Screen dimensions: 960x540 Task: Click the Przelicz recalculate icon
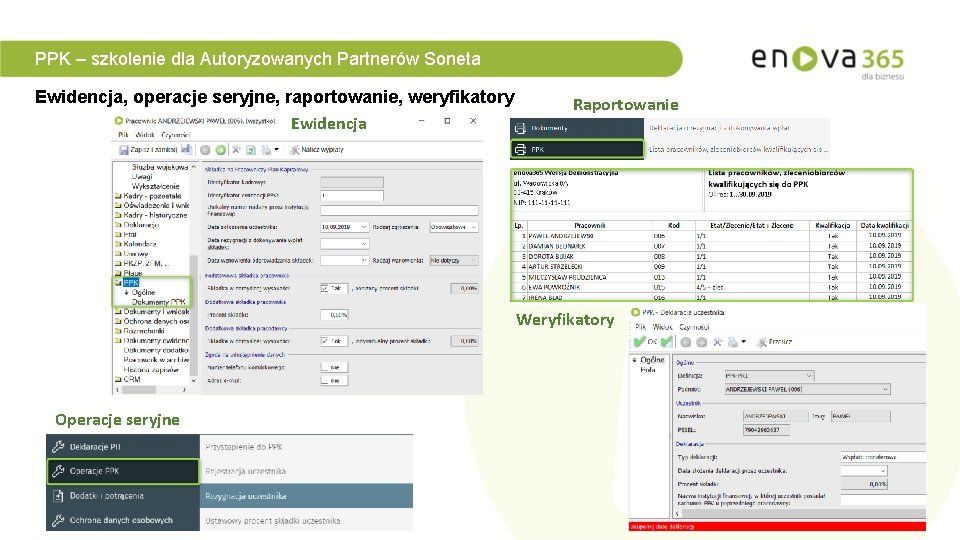click(x=762, y=342)
